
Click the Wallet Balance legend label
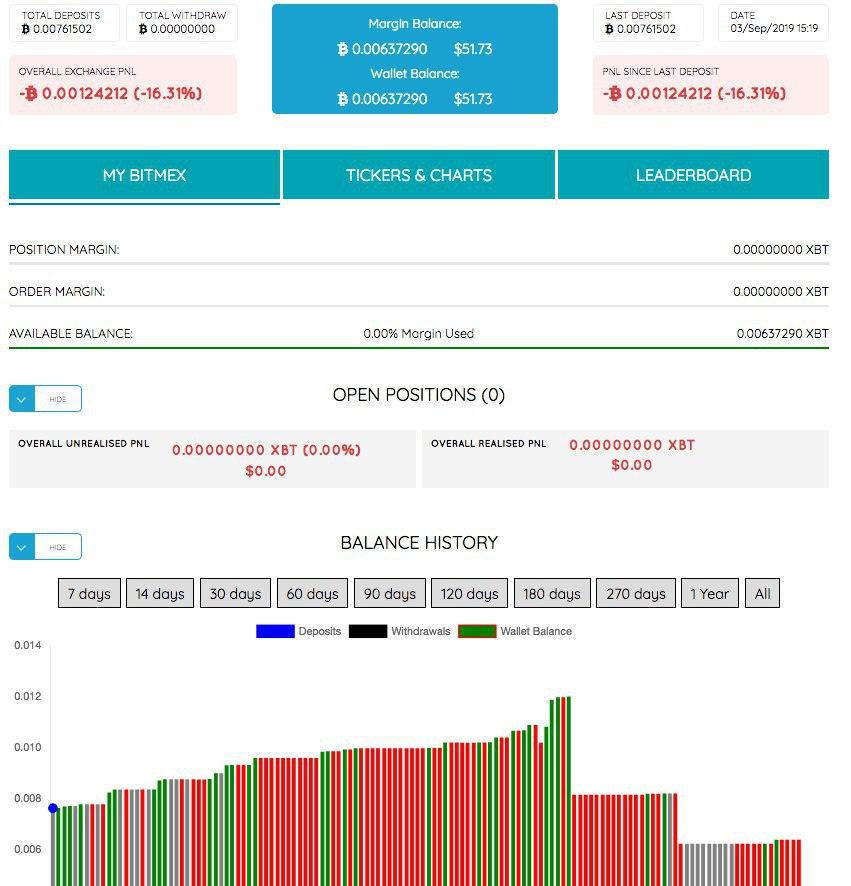coord(536,631)
